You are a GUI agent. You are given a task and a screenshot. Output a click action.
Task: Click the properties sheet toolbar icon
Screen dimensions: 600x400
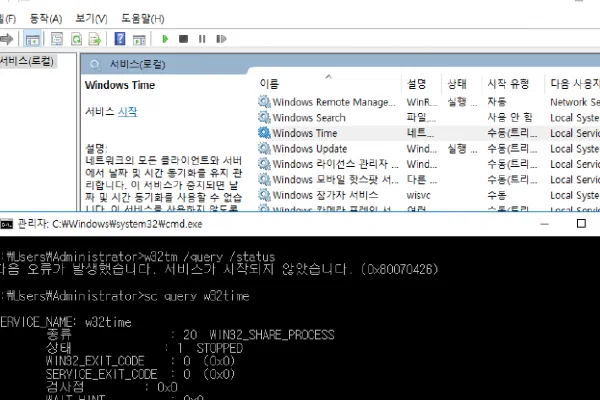click(x=57, y=39)
